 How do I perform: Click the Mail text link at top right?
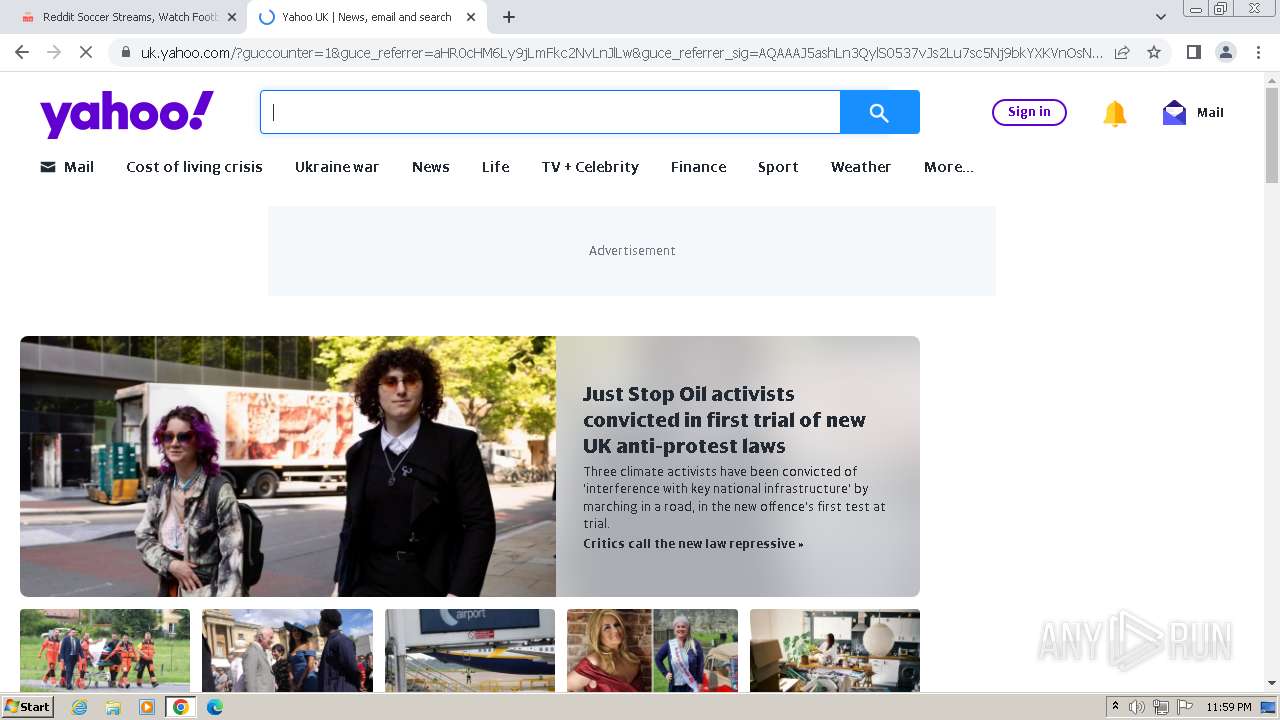point(1210,113)
